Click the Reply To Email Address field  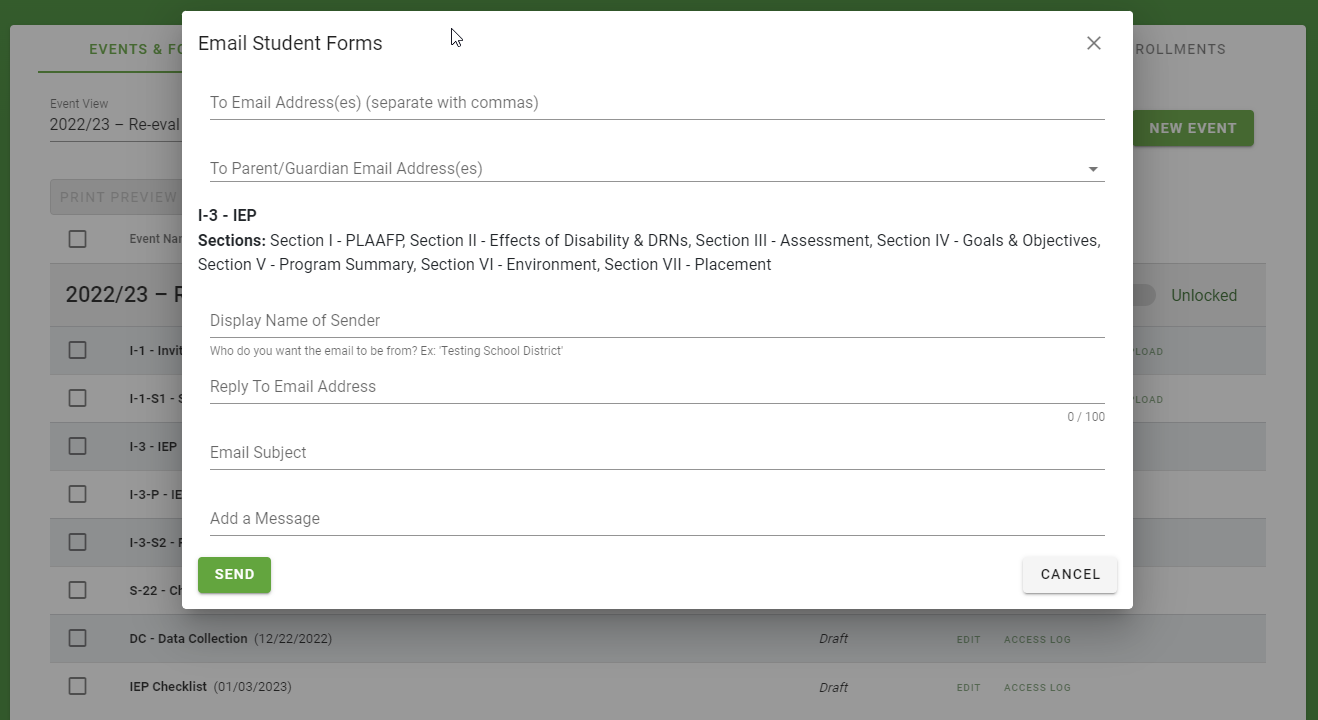coord(657,387)
